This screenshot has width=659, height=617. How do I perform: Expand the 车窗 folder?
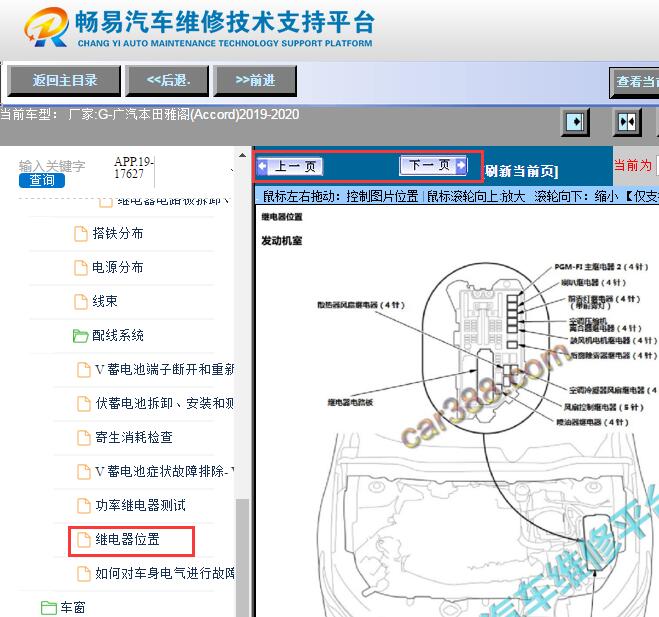[x=73, y=607]
